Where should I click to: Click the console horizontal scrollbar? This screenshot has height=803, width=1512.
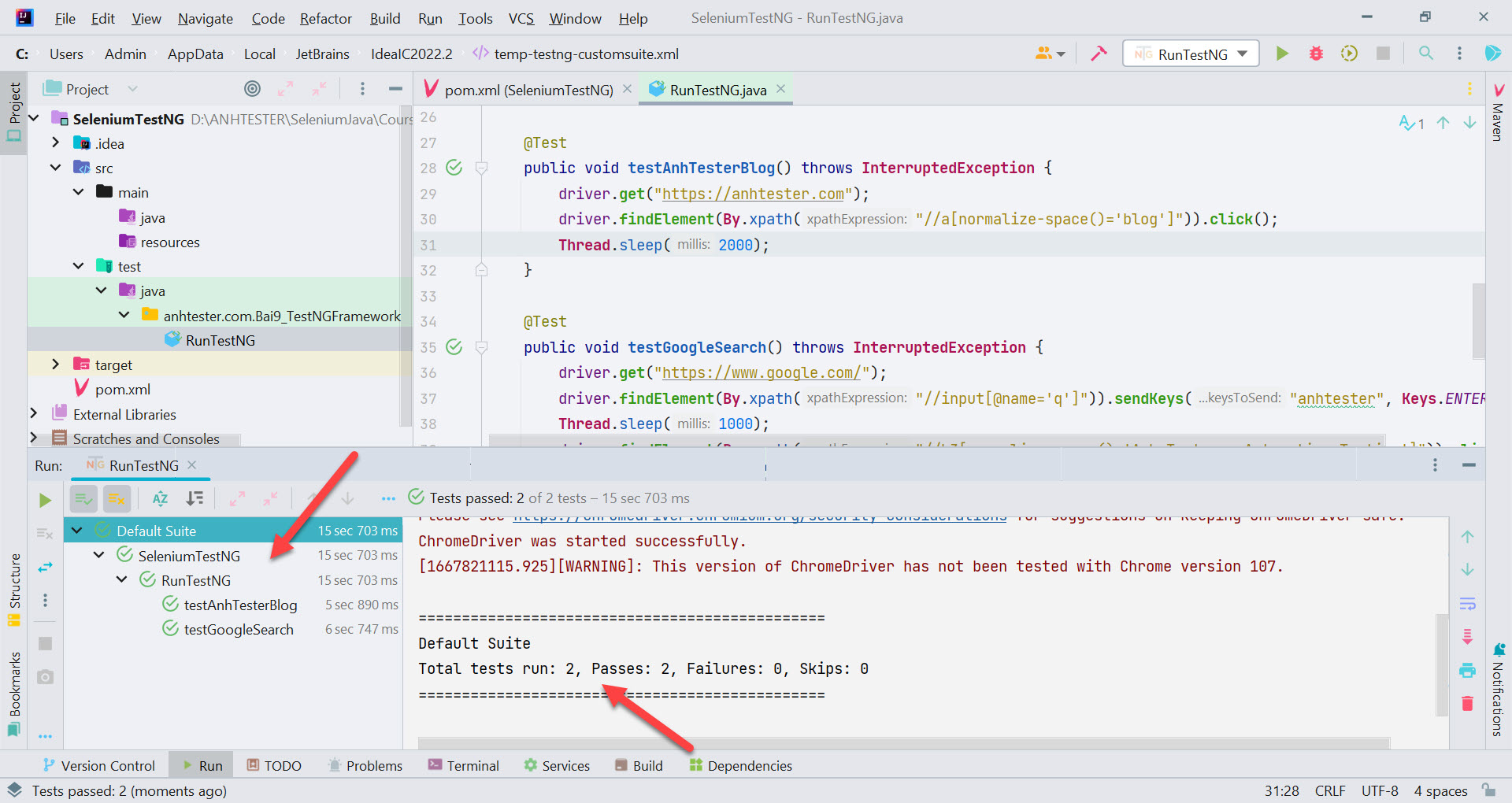pos(903,743)
